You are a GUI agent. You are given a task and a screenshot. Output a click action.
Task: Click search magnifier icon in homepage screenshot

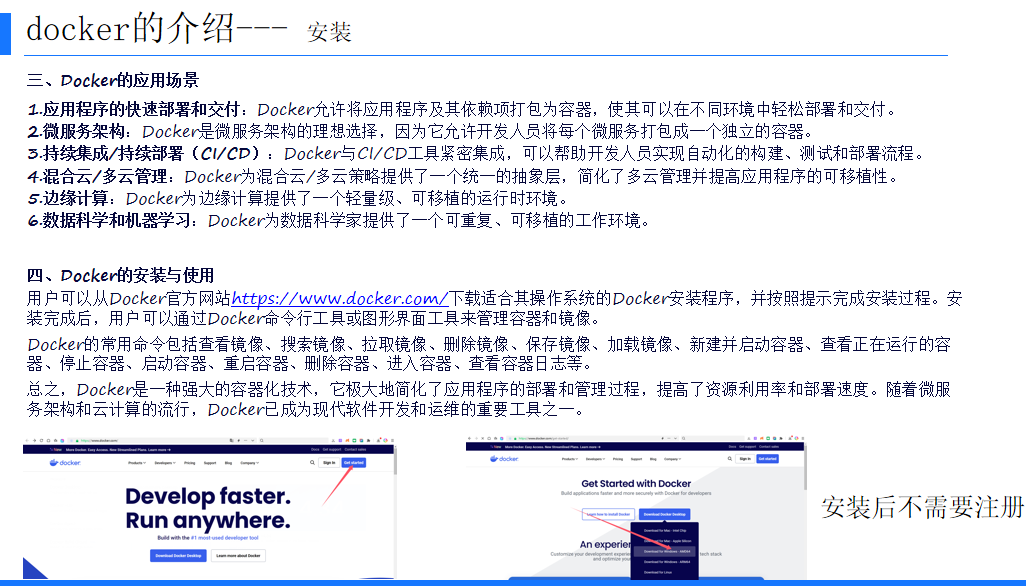[x=312, y=462]
